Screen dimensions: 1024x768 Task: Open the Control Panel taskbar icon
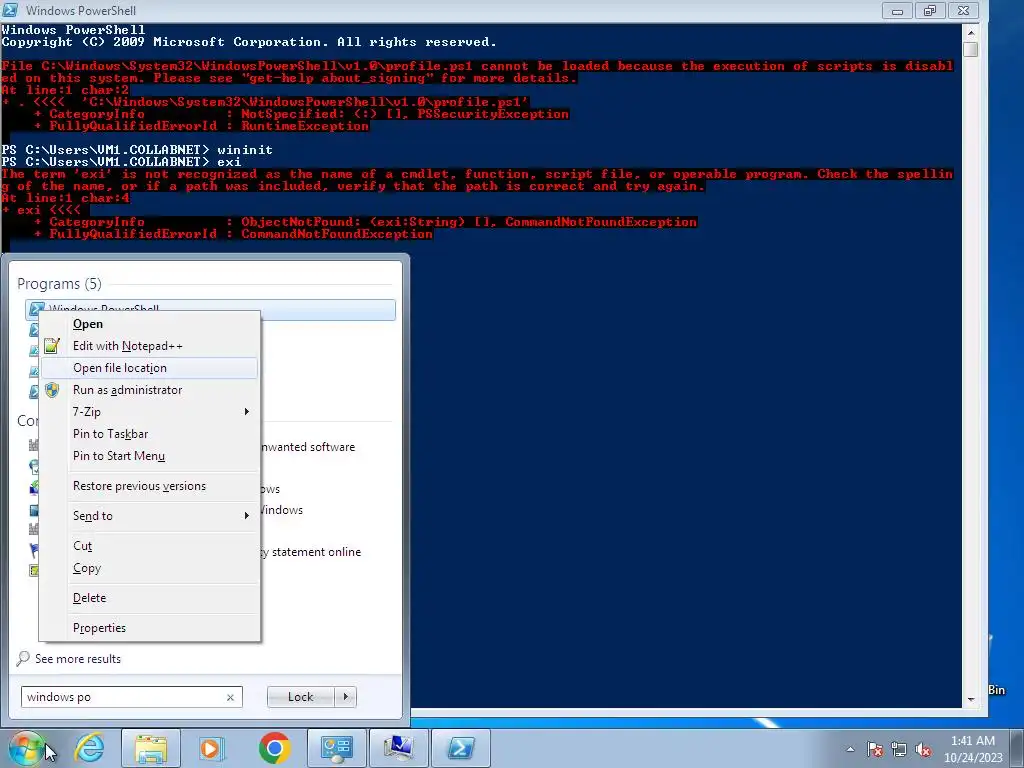pos(336,748)
